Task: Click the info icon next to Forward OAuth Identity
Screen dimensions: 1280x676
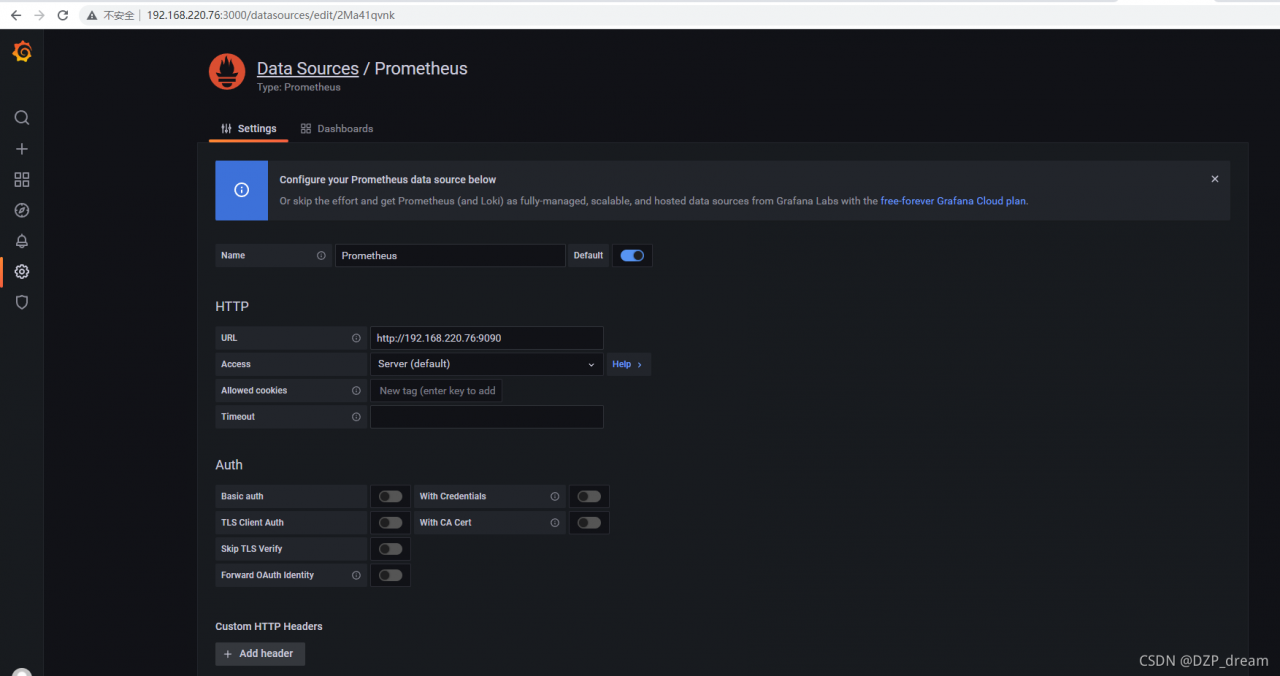Action: 356,575
